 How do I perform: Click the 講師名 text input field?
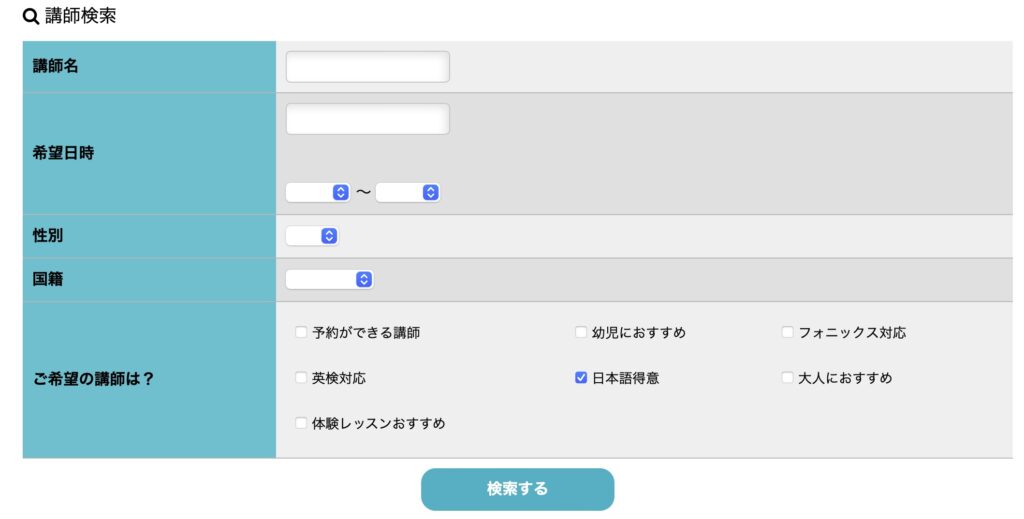pyautogui.click(x=367, y=67)
